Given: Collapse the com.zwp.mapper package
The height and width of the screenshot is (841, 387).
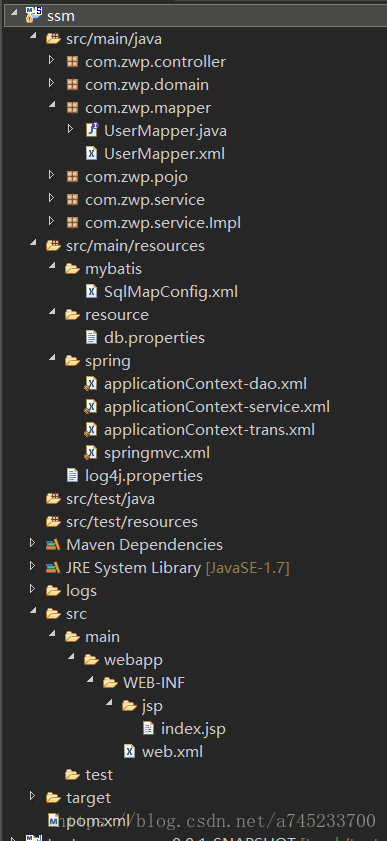Looking at the screenshot, I should 53,106.
